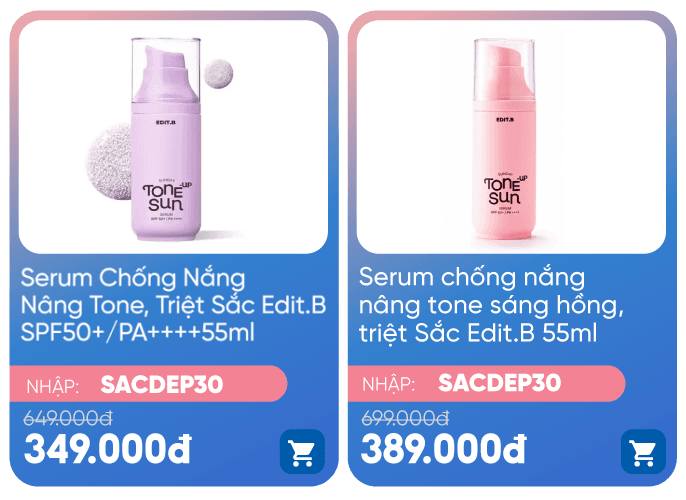Click the crossed-out 649.000đ original price

[68, 418]
